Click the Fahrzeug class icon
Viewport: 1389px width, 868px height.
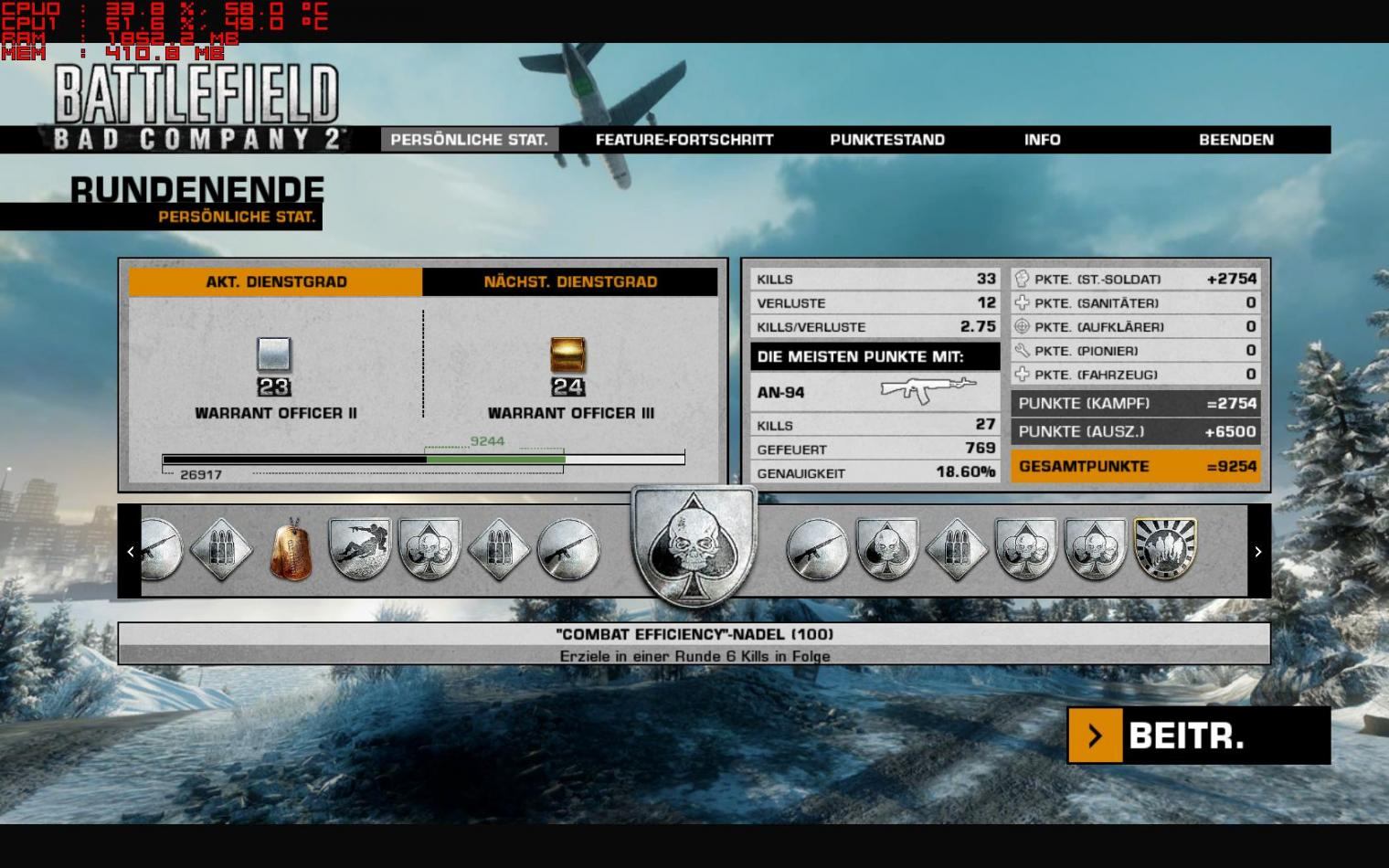1022,374
